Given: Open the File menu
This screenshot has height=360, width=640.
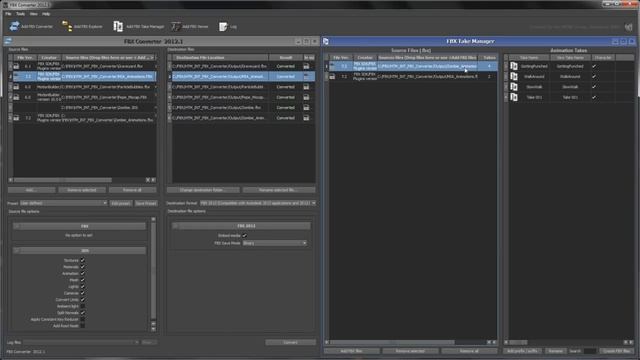Looking at the screenshot, I should coord(8,14).
